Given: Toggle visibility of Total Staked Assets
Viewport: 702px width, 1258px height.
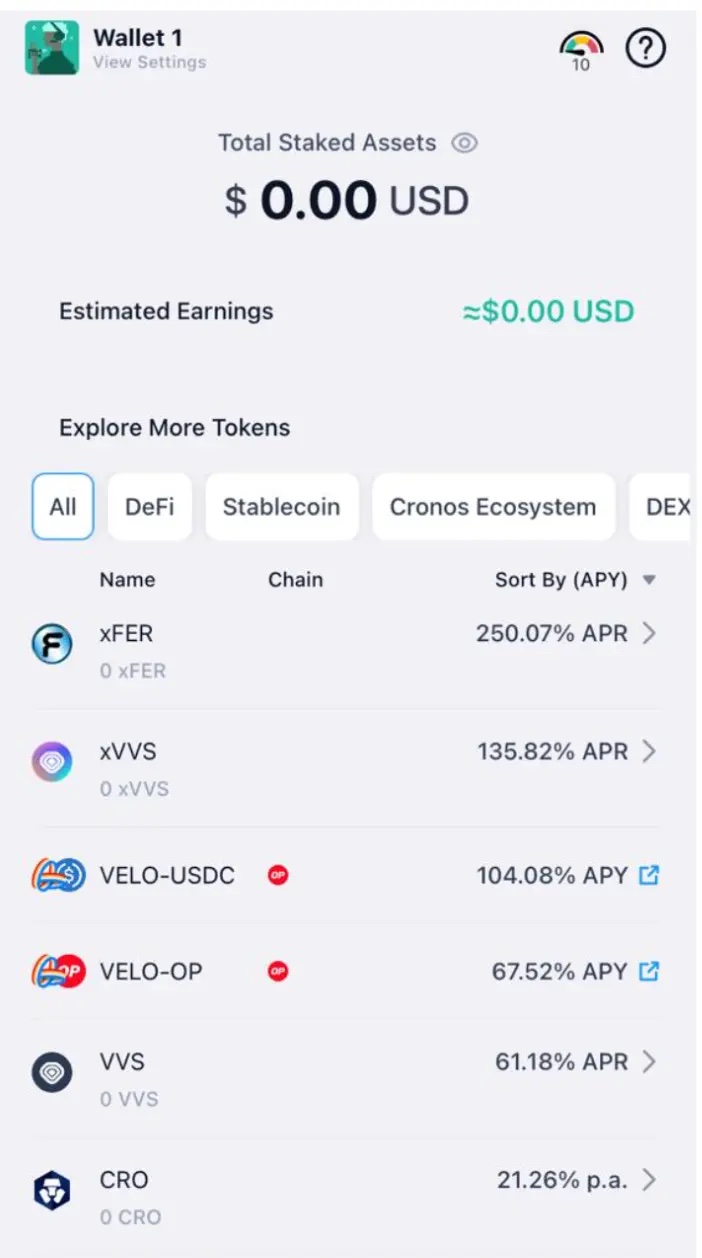Looking at the screenshot, I should point(464,144).
